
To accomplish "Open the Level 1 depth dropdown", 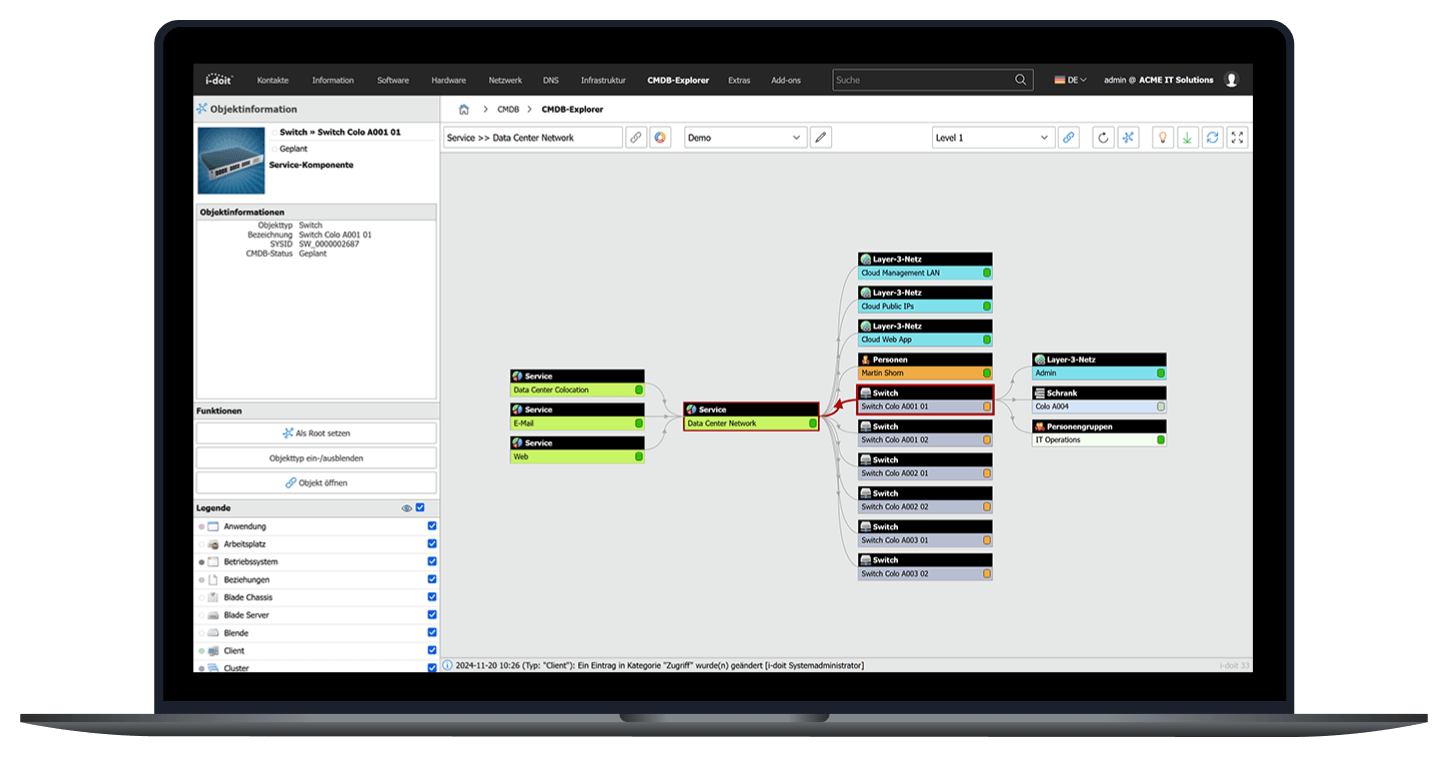I will click(x=992, y=137).
